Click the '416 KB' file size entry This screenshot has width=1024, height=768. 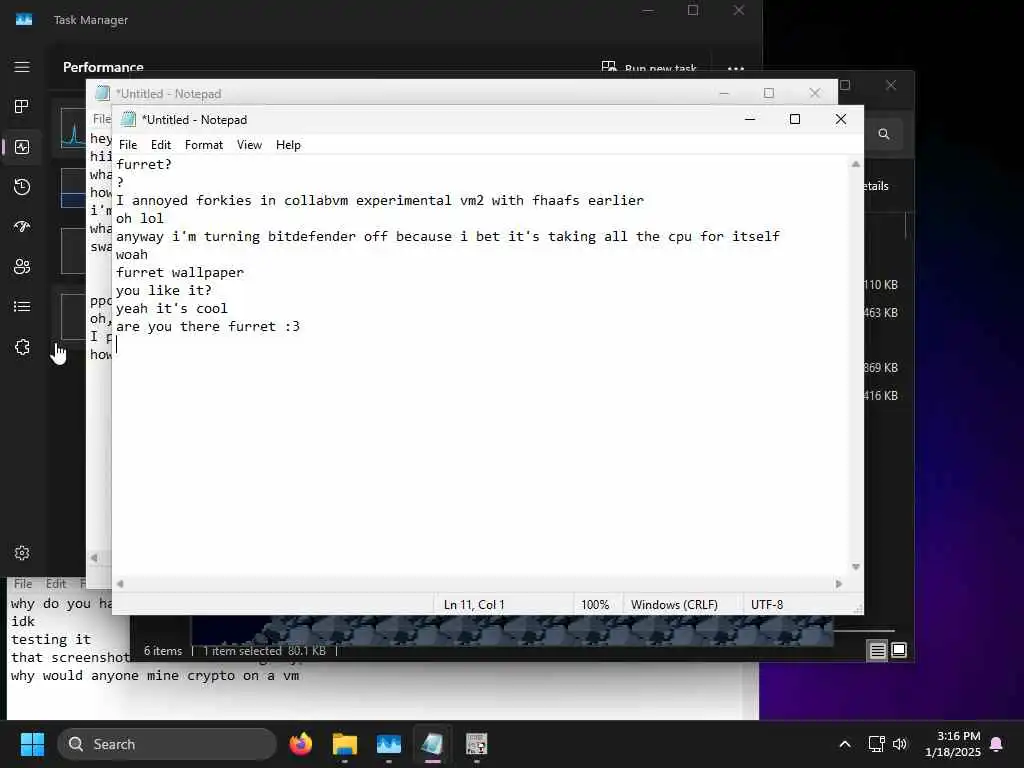(x=881, y=396)
